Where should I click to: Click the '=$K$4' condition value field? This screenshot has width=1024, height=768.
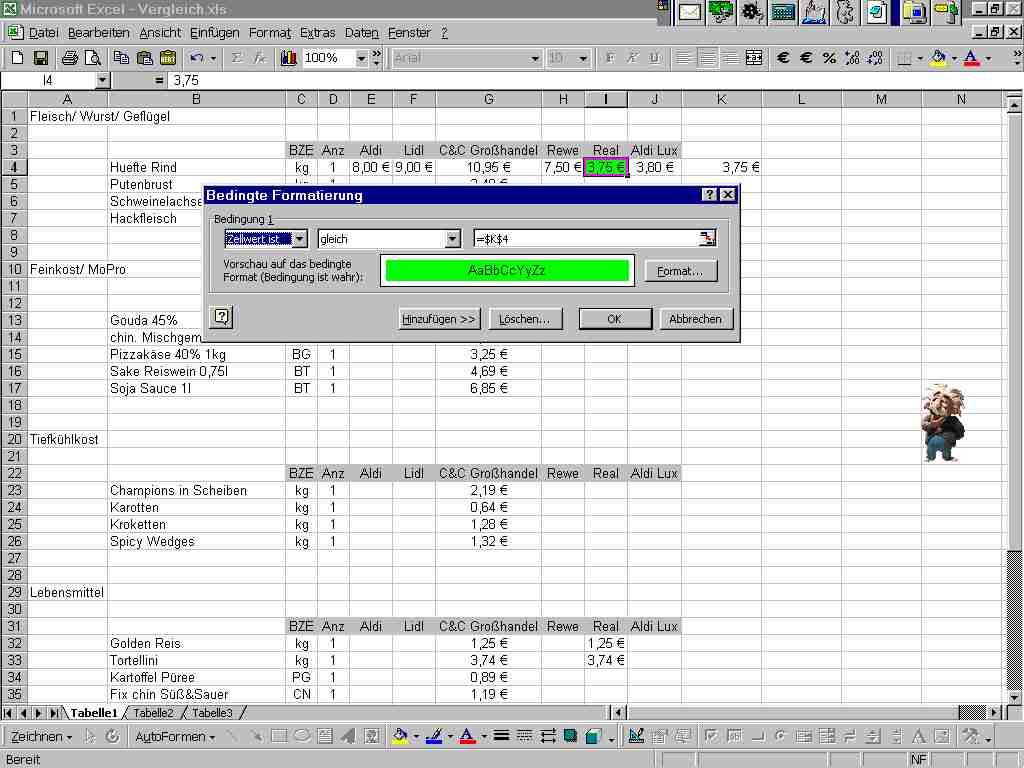click(x=585, y=239)
